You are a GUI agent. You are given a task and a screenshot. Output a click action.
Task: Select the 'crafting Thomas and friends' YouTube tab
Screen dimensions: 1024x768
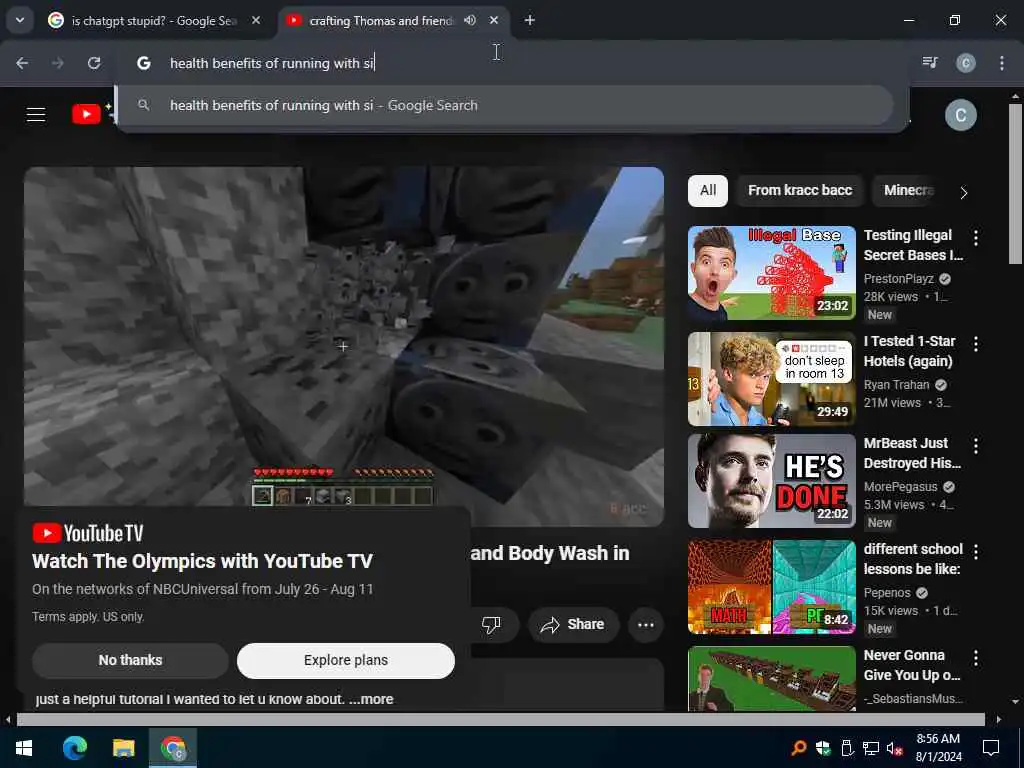(380, 21)
